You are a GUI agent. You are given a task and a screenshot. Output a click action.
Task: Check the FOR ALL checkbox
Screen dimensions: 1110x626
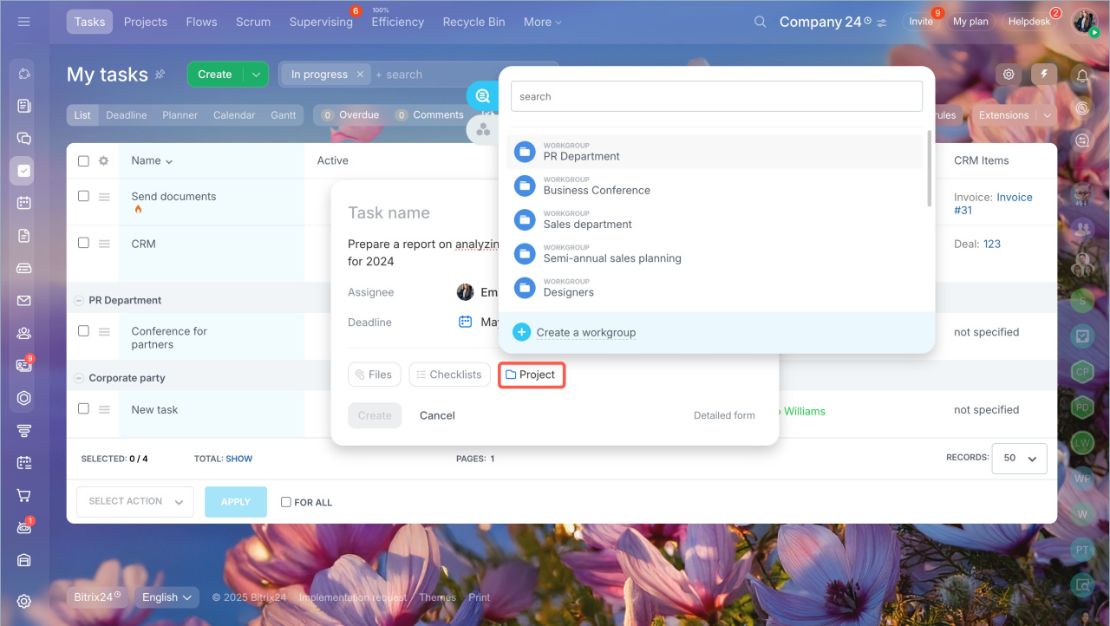[286, 502]
